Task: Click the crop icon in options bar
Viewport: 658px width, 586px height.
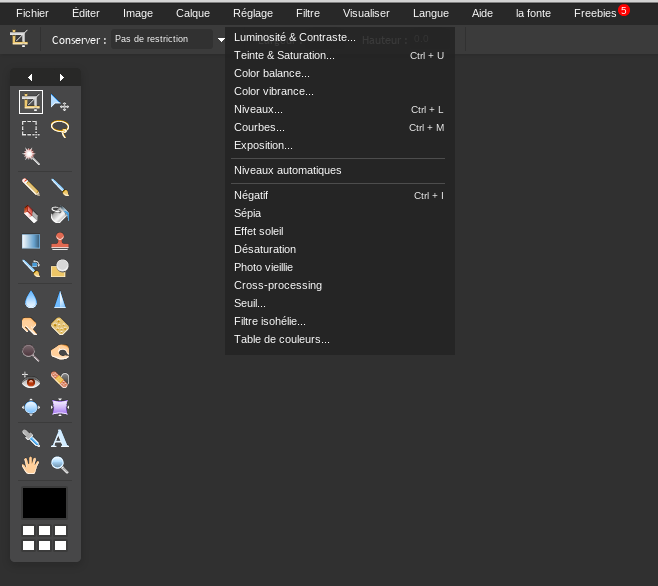Action: click(19, 39)
